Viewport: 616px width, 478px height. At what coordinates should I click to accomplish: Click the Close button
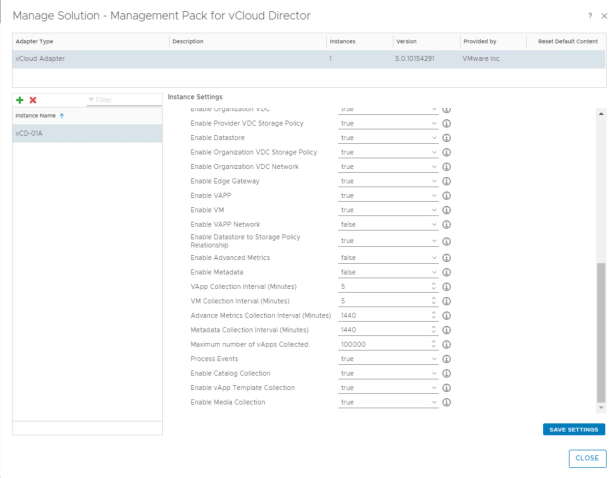pos(586,458)
